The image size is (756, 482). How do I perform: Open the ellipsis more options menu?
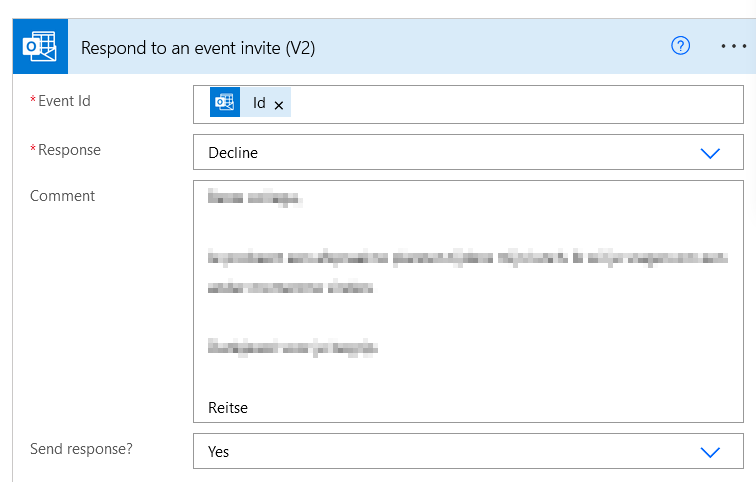coord(733,47)
